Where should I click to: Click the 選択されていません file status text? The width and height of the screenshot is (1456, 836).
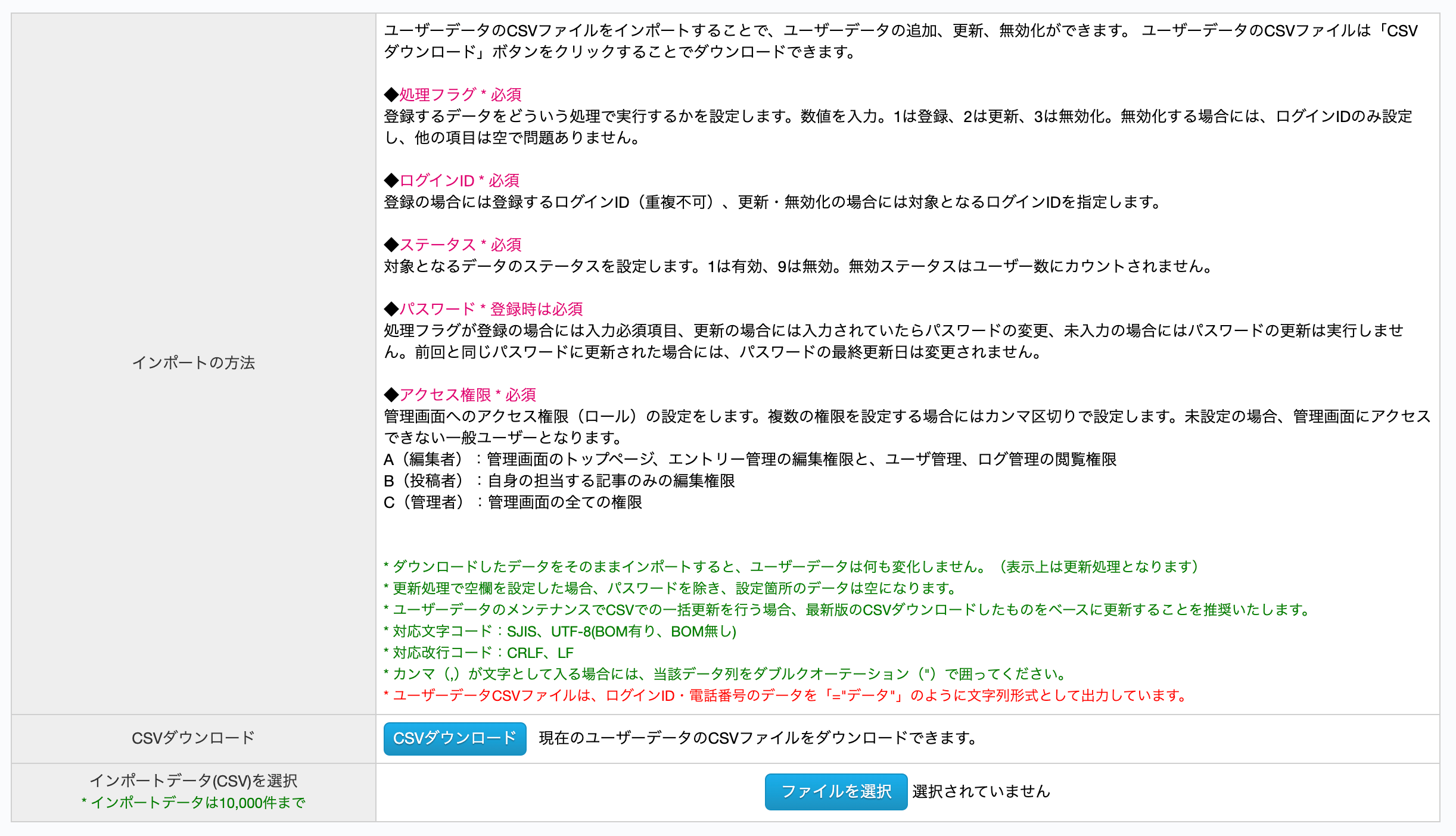pyautogui.click(x=981, y=791)
